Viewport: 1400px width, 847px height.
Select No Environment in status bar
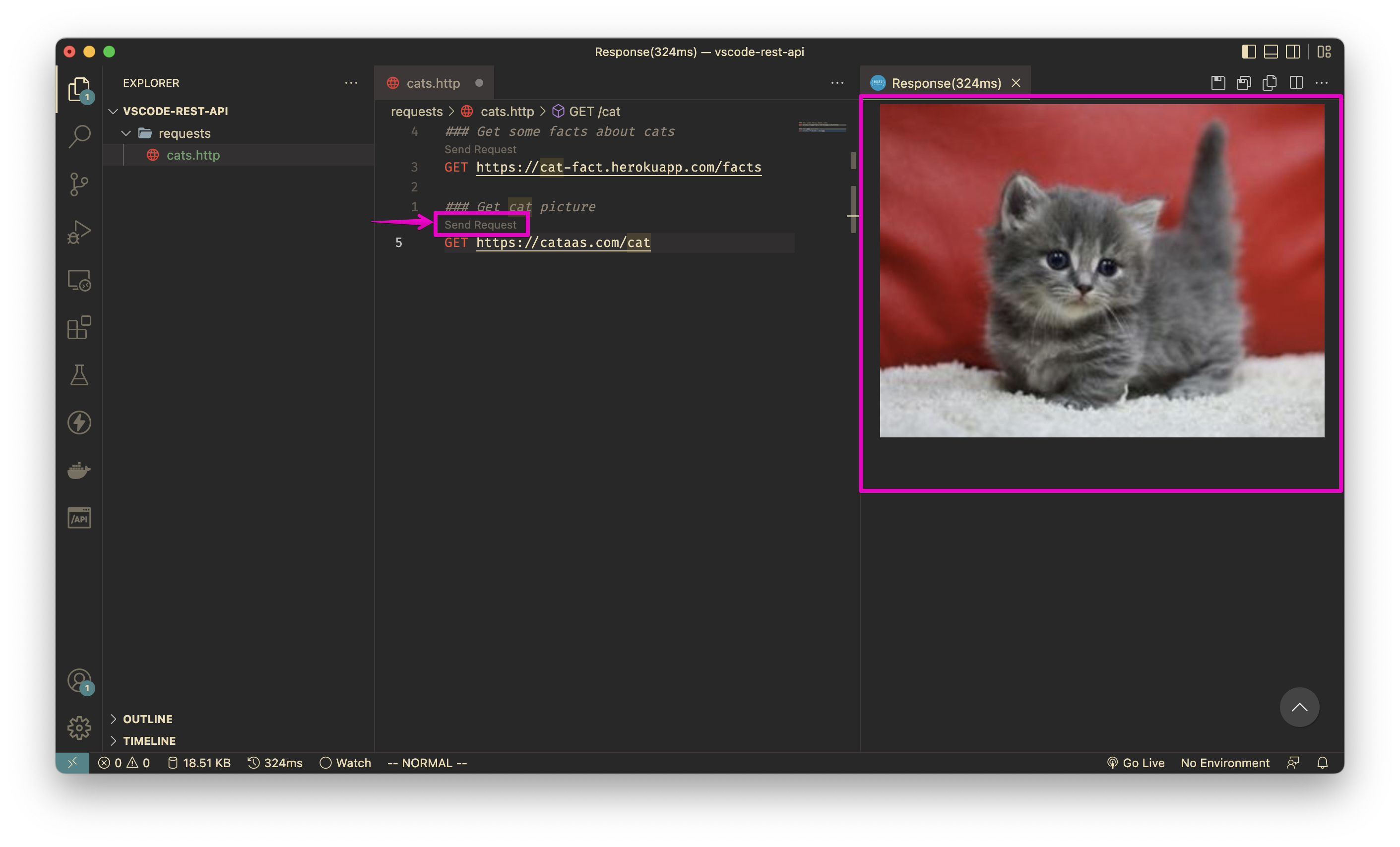coord(1224,763)
